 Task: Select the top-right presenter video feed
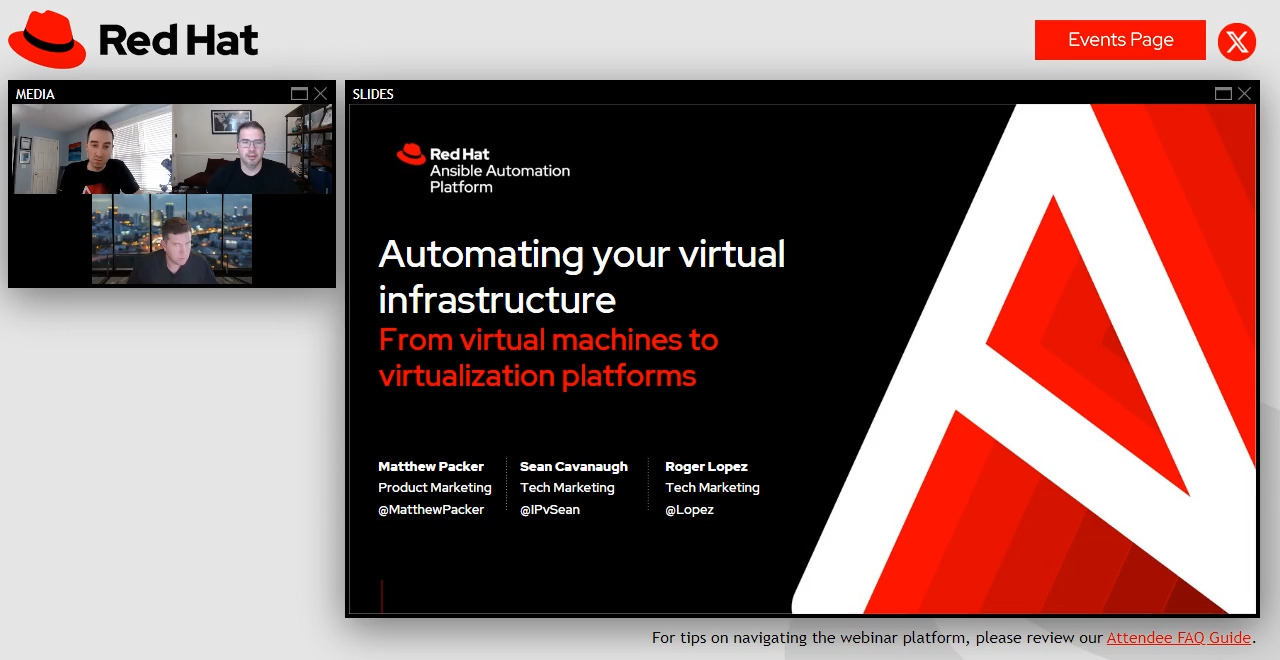click(253, 149)
